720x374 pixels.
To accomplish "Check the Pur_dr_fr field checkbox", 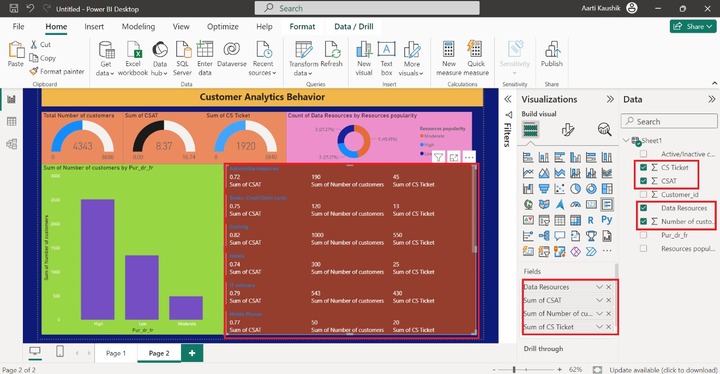I will click(643, 235).
